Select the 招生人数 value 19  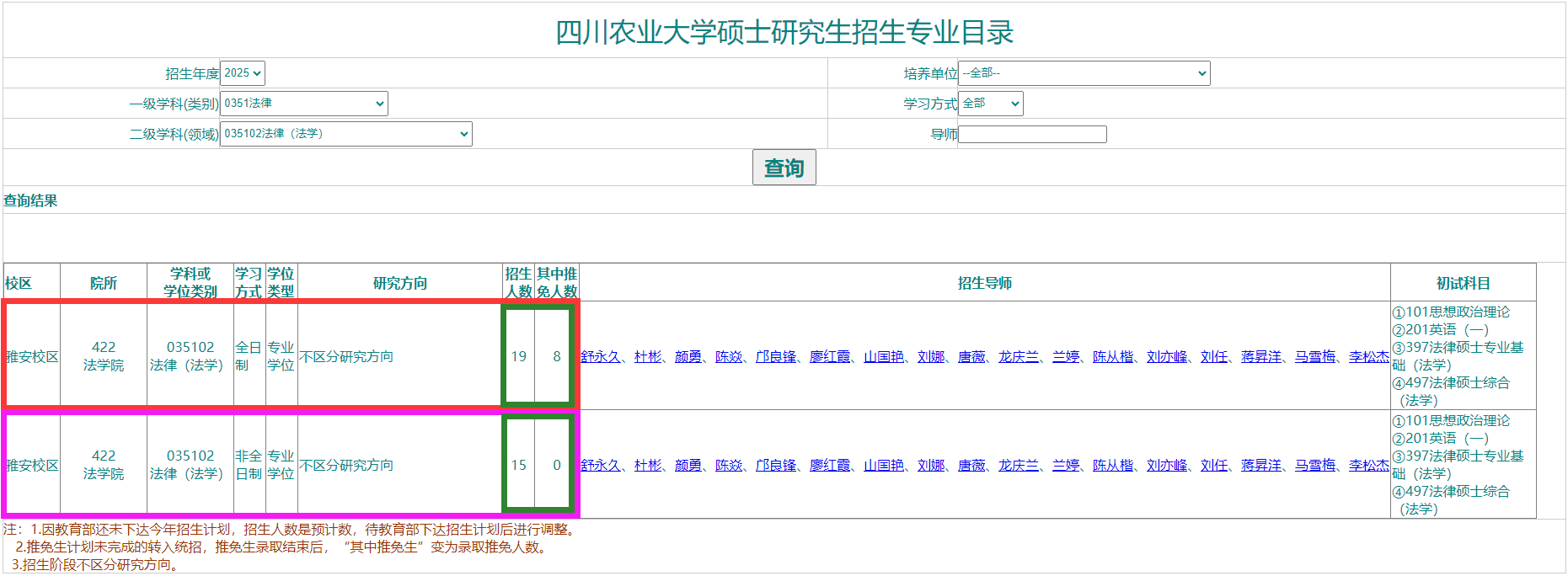coord(519,357)
